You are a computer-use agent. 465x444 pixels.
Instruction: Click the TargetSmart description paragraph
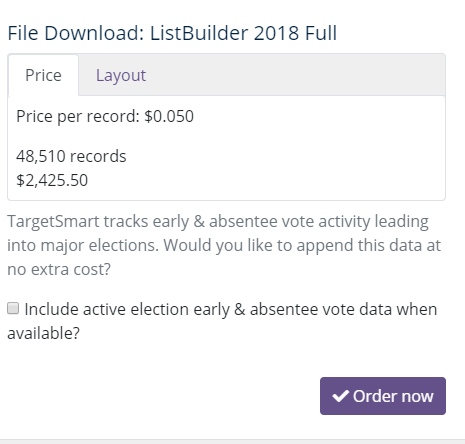point(224,245)
